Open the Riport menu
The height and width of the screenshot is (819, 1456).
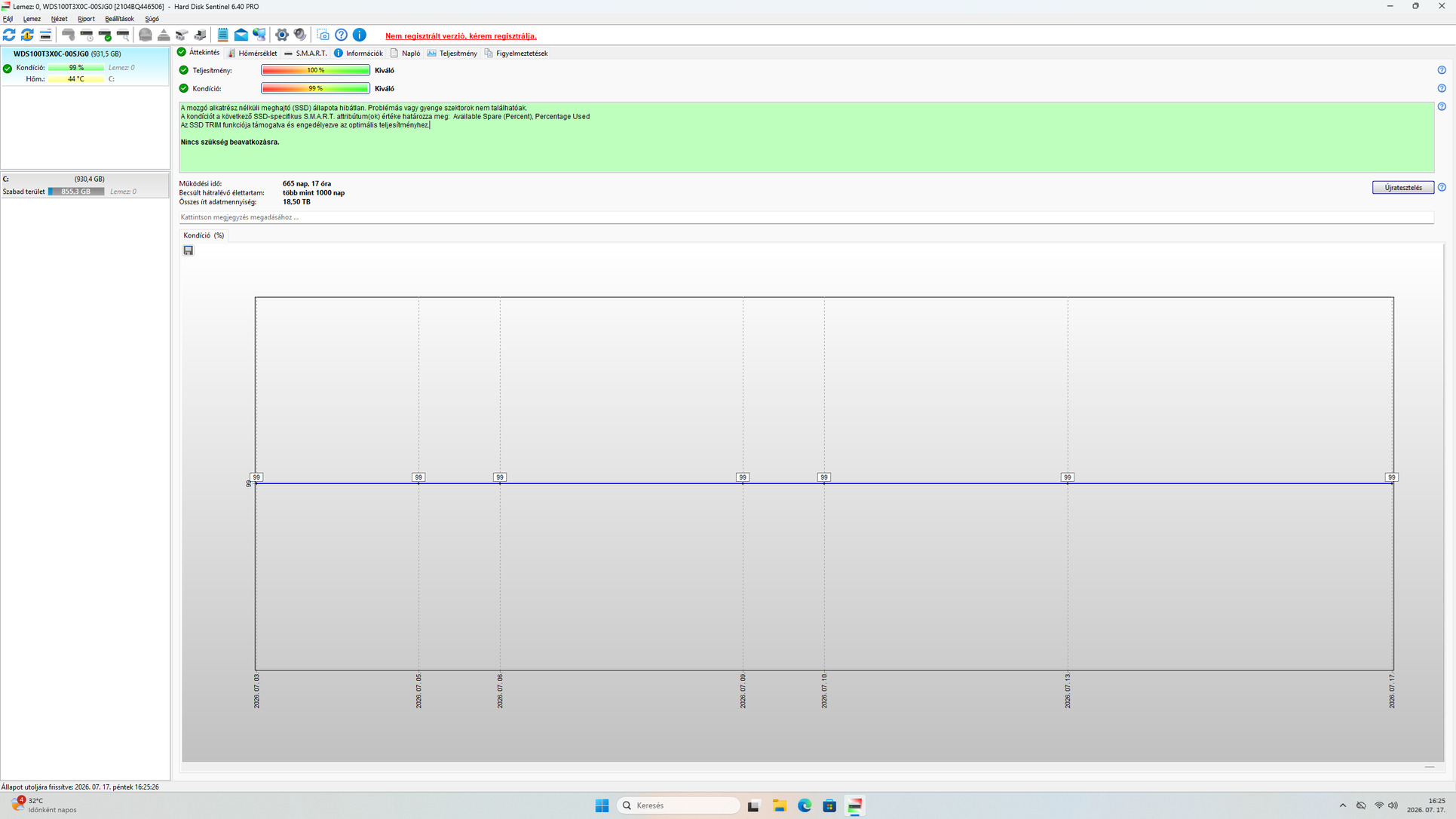point(86,19)
